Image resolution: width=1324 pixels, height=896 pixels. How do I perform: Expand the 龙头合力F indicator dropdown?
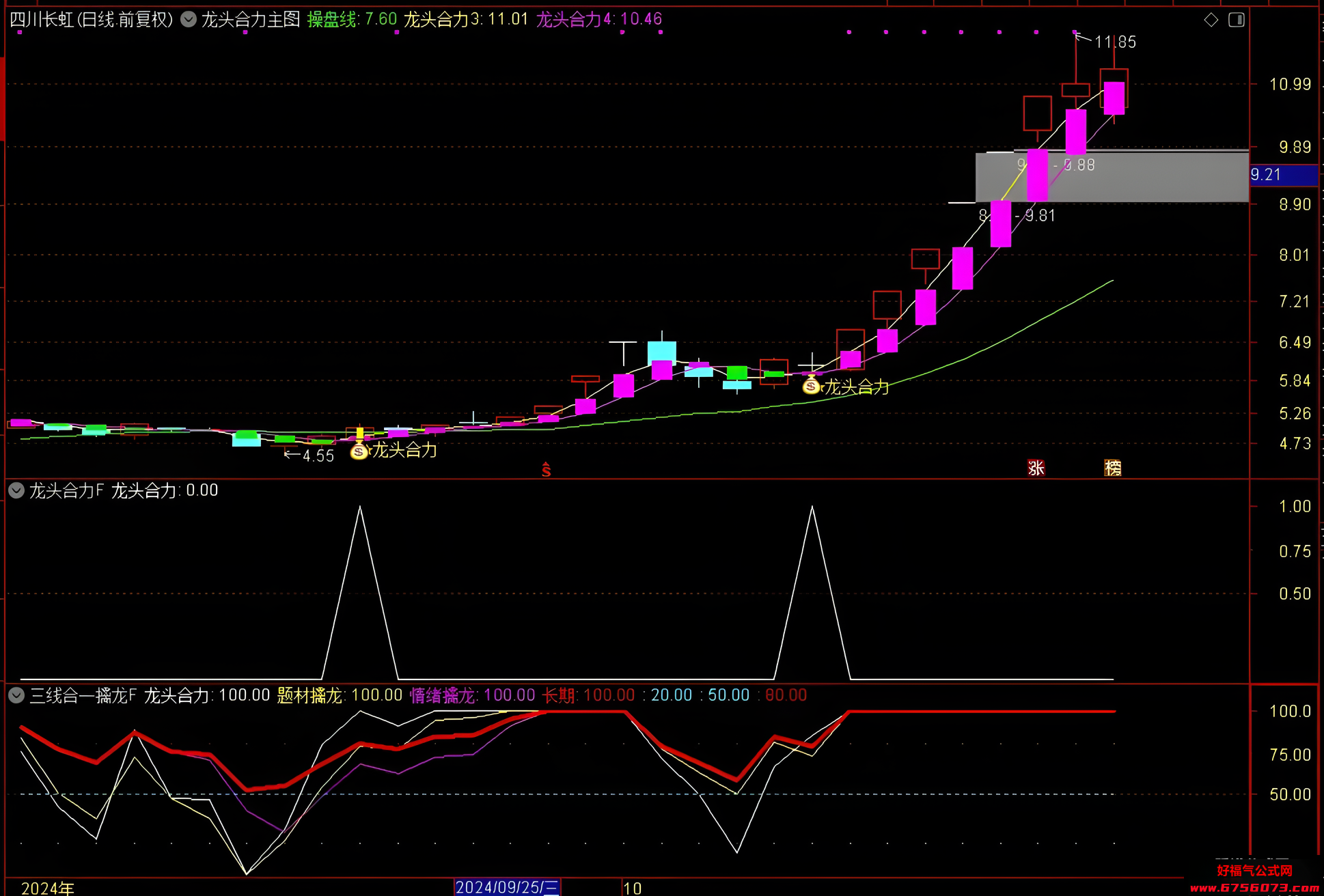click(x=16, y=490)
